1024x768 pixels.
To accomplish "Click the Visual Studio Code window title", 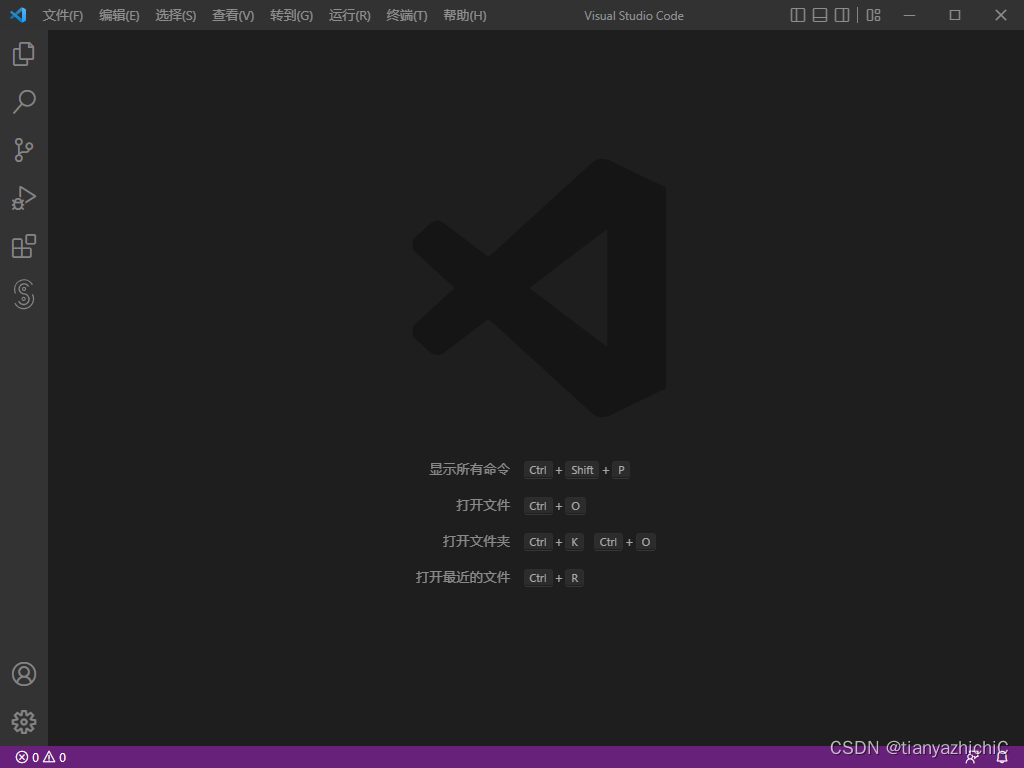I will click(x=633, y=16).
